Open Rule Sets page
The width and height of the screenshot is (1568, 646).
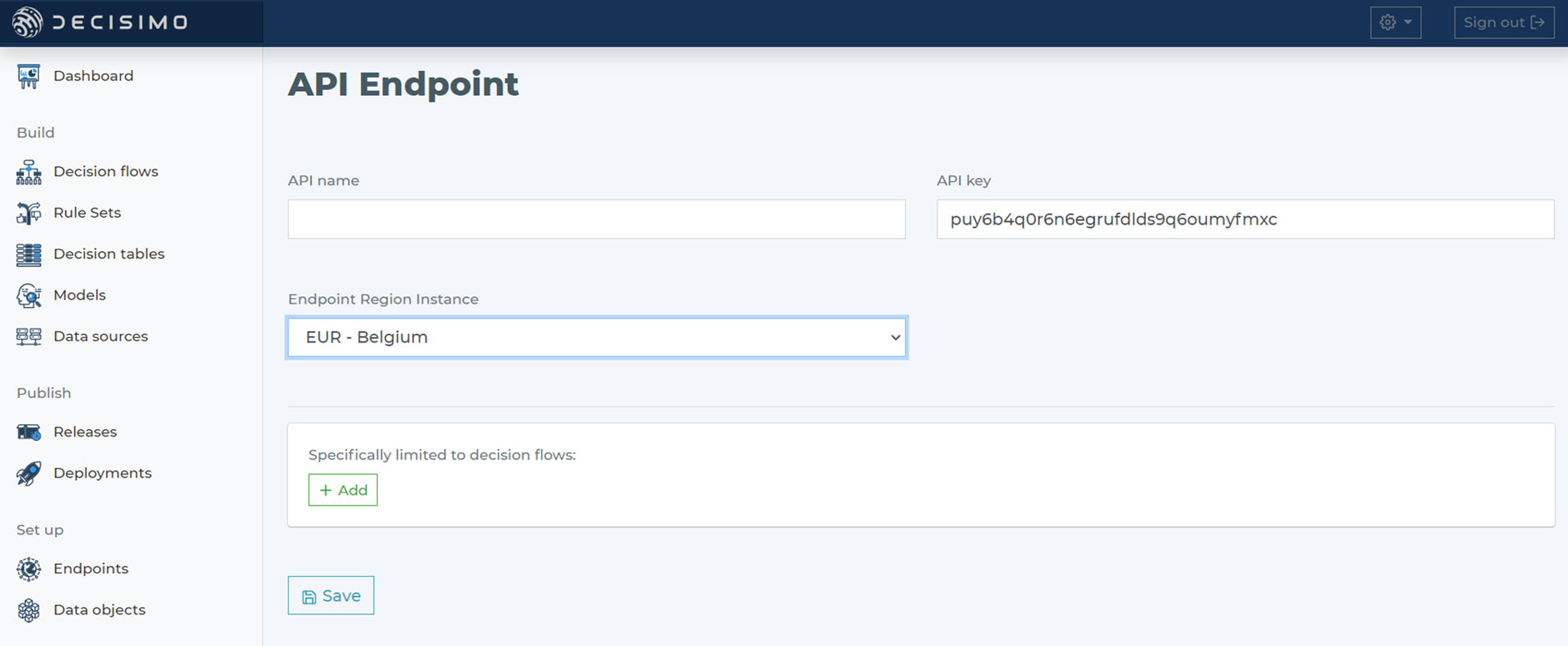87,213
